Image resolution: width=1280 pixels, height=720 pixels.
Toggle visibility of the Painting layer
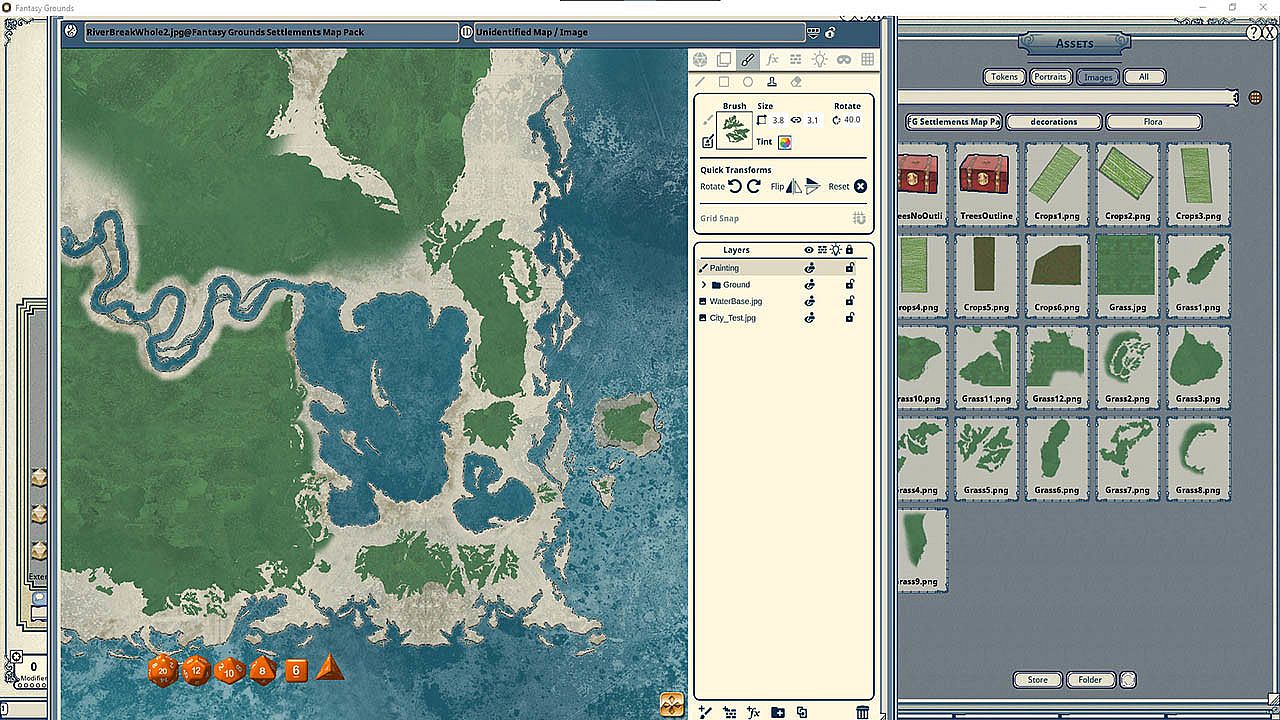pos(810,268)
